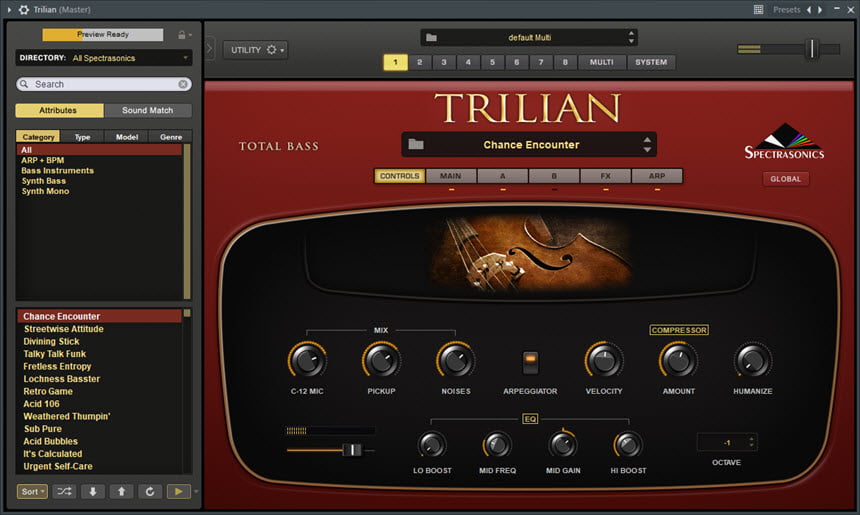860x515 pixels.
Task: Open the multi folder browser icon
Action: point(432,37)
